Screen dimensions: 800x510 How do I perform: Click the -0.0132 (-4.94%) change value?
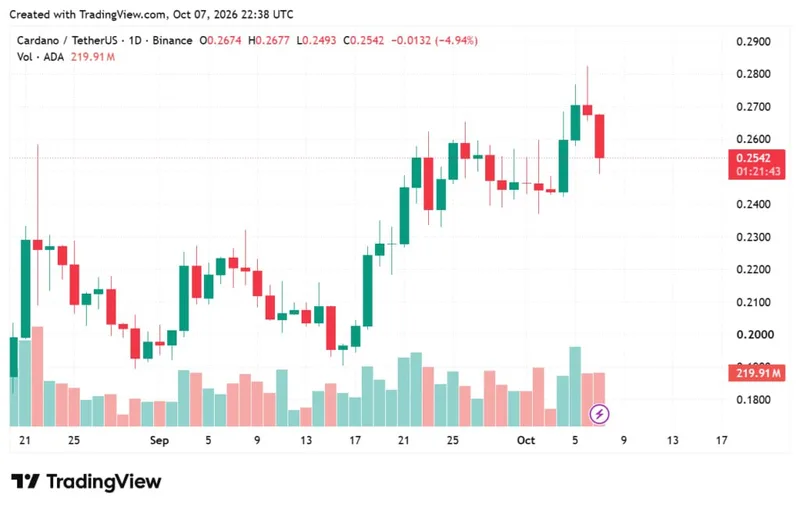click(434, 40)
